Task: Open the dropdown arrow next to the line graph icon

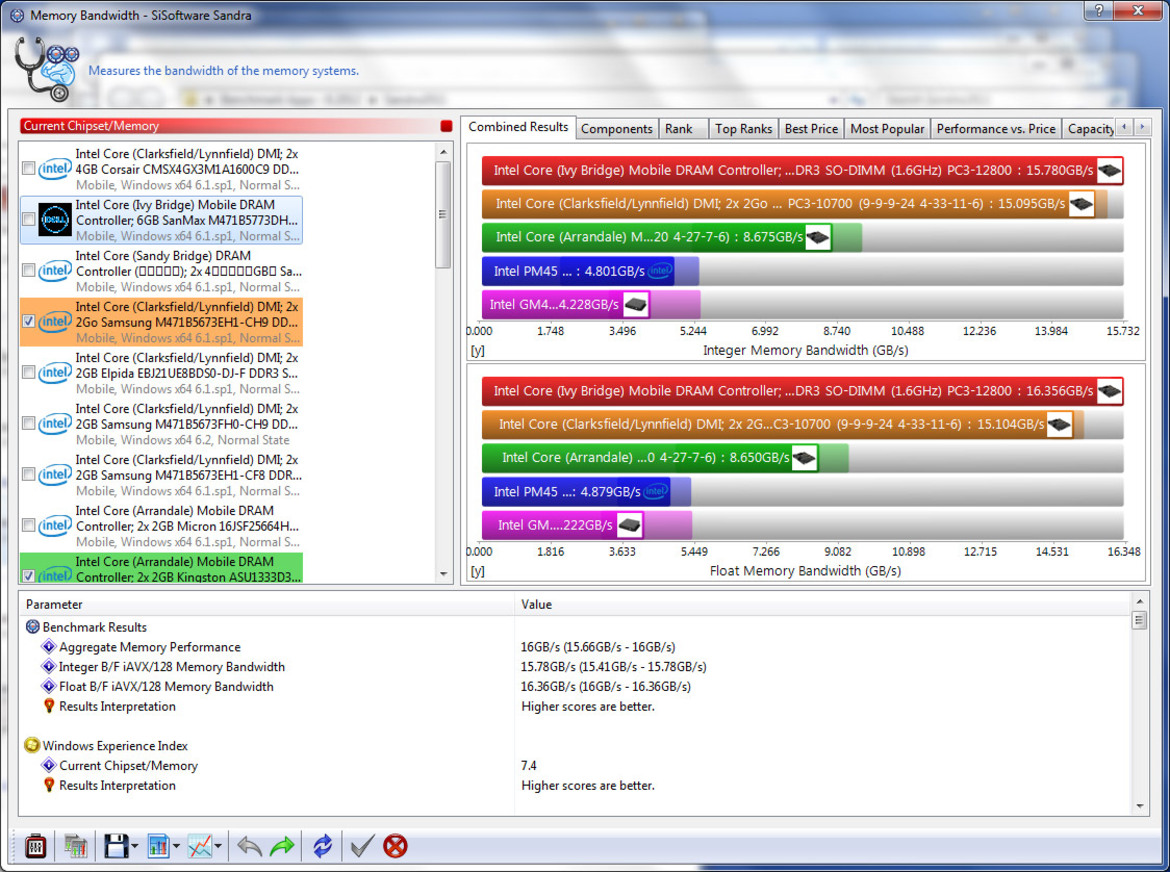Action: (218, 847)
